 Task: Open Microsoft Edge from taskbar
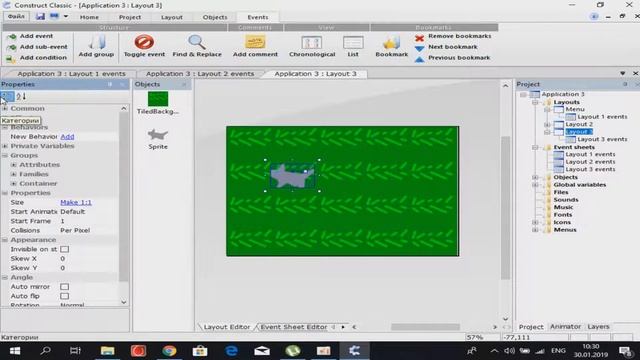click(231, 351)
